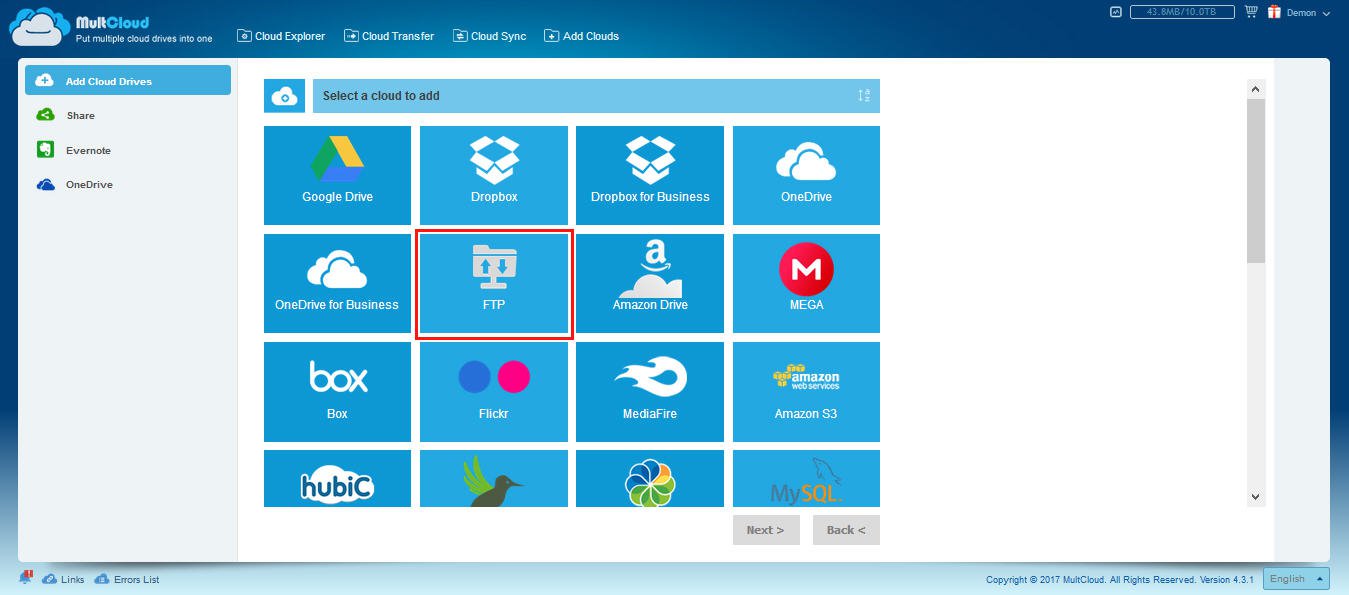Select the Google Drive cloud tile

(x=337, y=175)
